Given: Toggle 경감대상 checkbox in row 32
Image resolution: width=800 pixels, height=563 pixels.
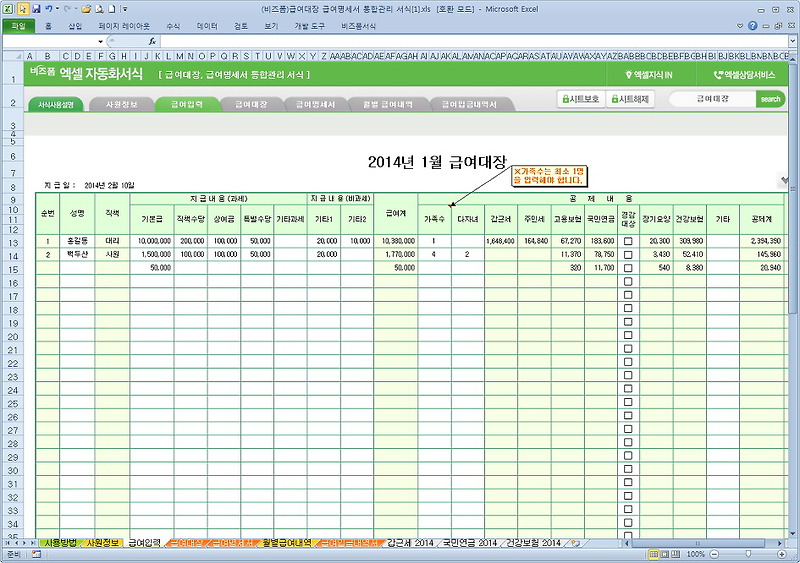Looking at the screenshot, I should click(x=628, y=496).
